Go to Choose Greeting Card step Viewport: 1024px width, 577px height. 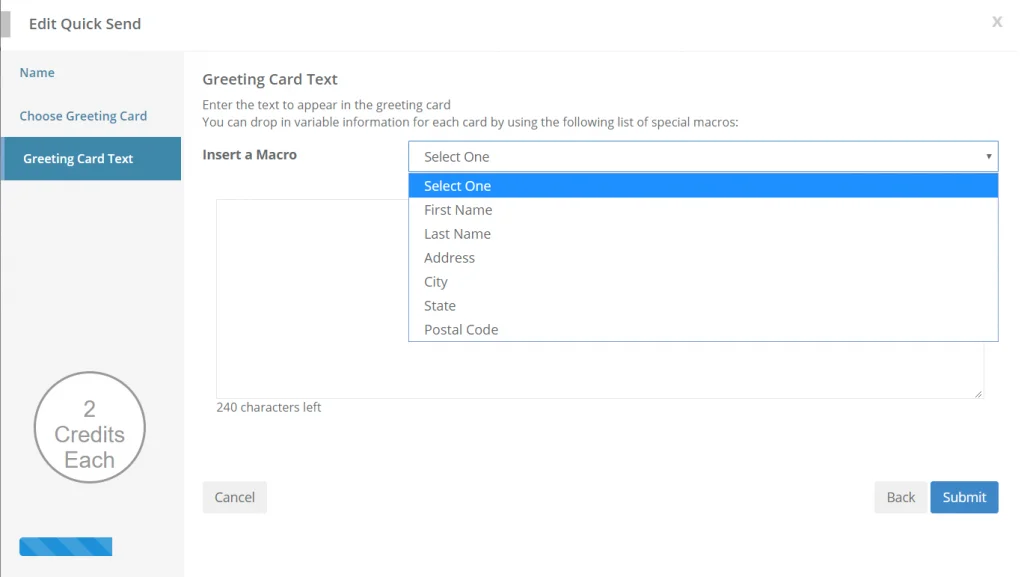click(83, 116)
